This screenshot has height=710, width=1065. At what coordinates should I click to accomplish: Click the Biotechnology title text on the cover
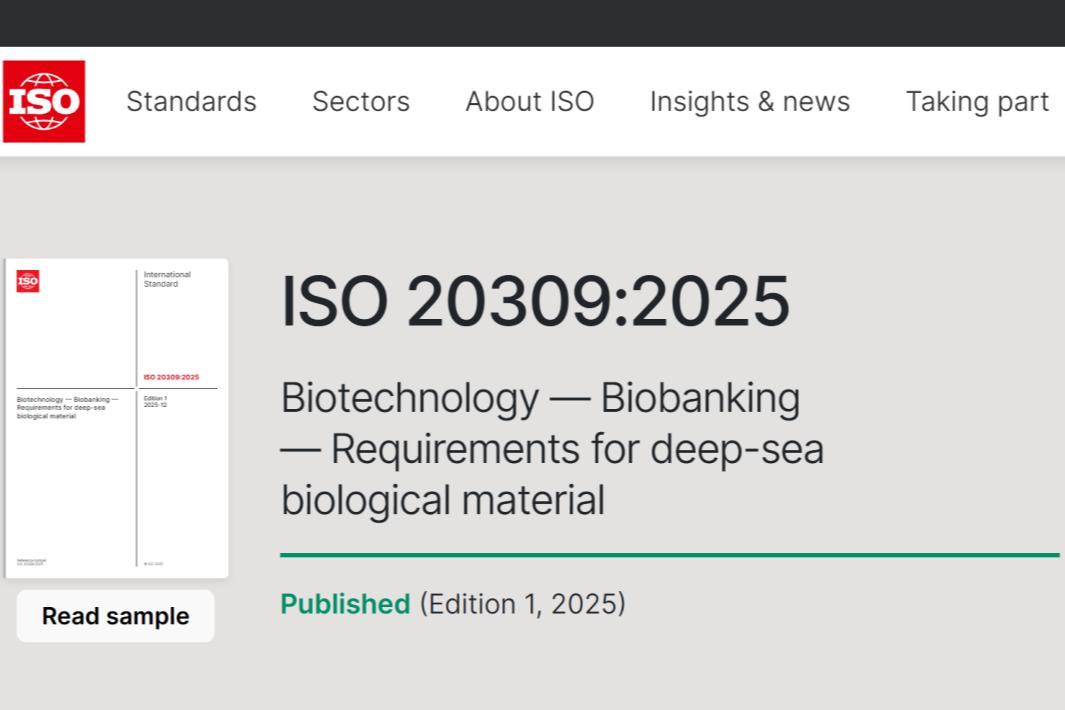coord(66,407)
